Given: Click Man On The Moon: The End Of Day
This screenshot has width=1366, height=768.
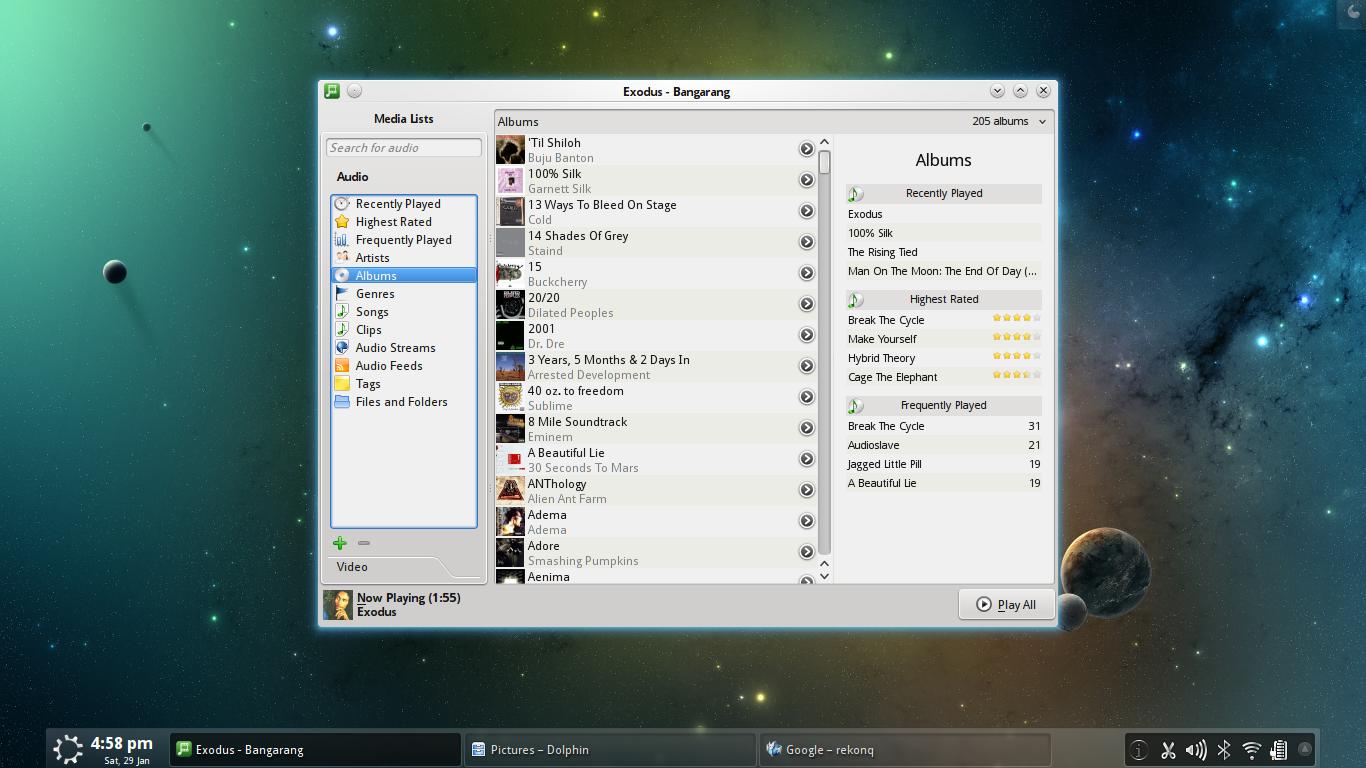Looking at the screenshot, I should (944, 271).
